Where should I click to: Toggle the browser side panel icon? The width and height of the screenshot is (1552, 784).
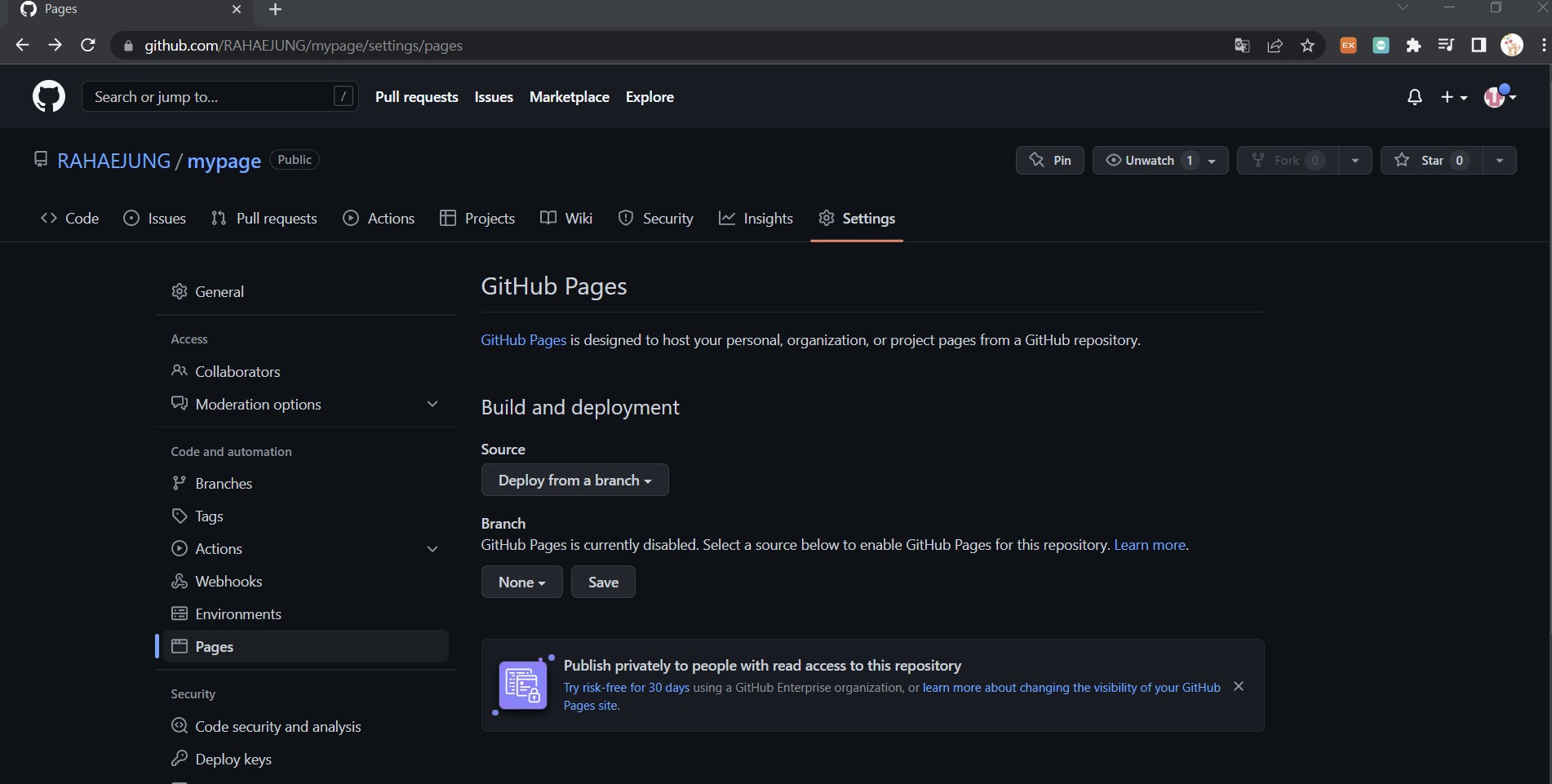tap(1479, 46)
